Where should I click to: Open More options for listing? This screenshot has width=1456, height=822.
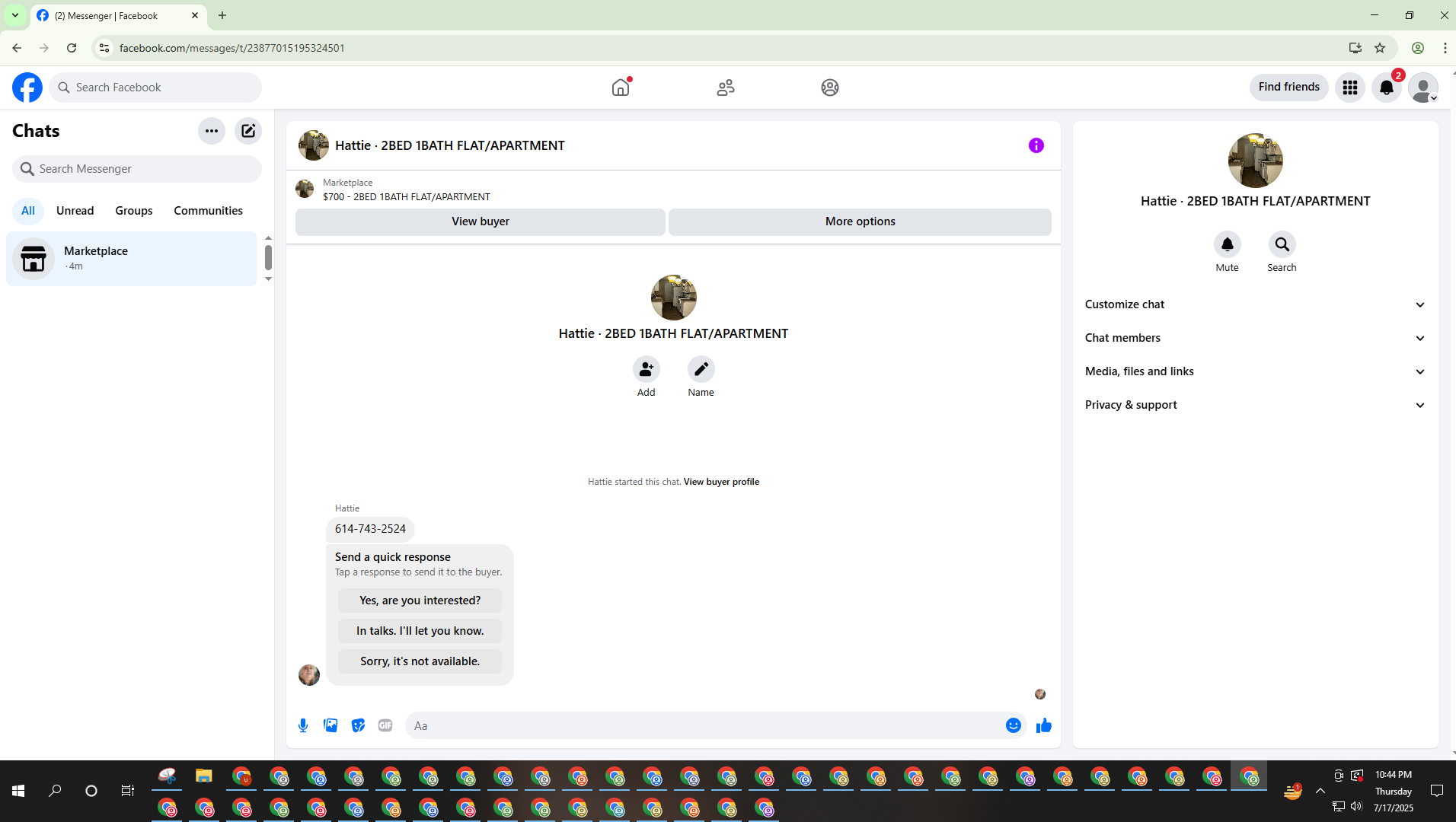tap(861, 221)
